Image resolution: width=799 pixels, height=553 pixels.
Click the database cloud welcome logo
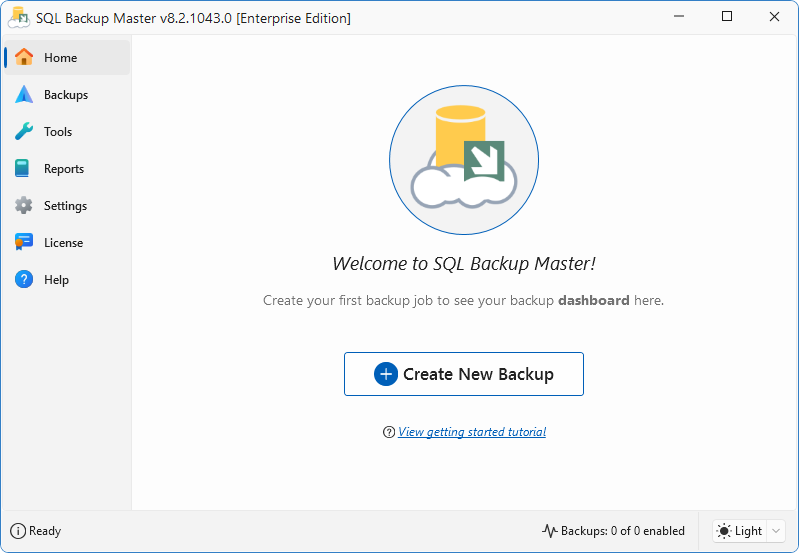coord(464,160)
